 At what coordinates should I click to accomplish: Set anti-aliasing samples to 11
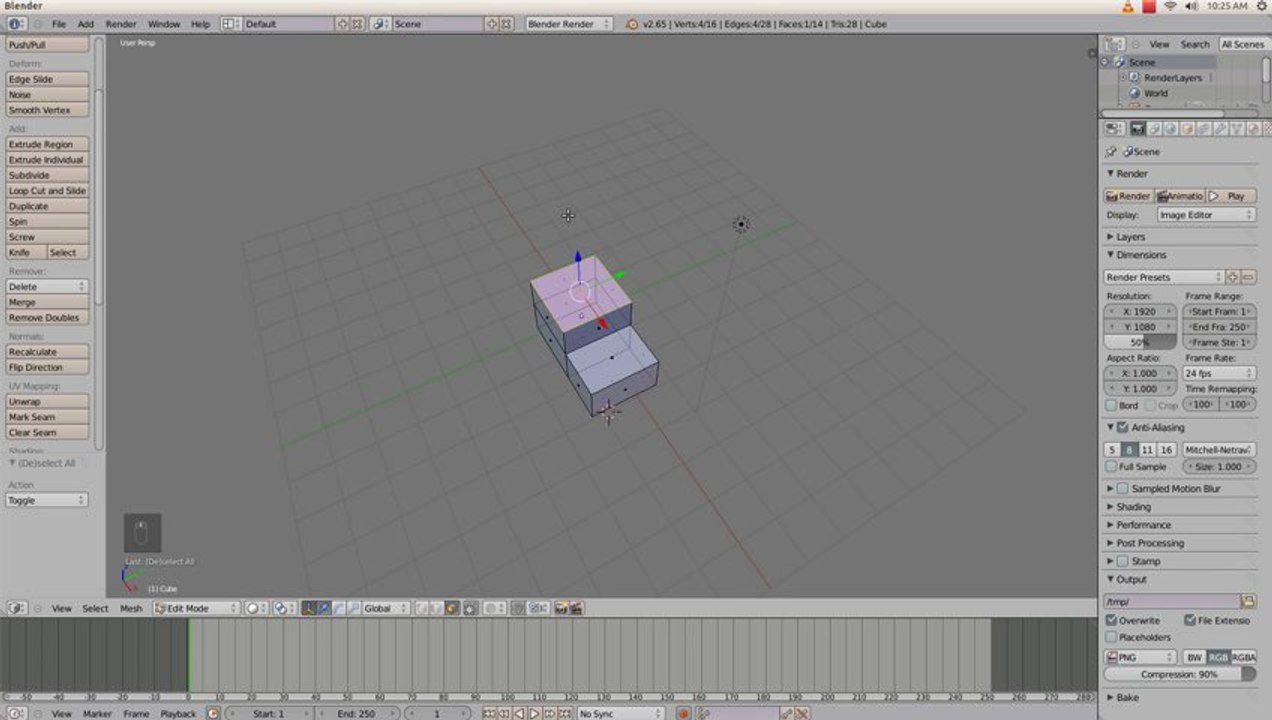1147,450
